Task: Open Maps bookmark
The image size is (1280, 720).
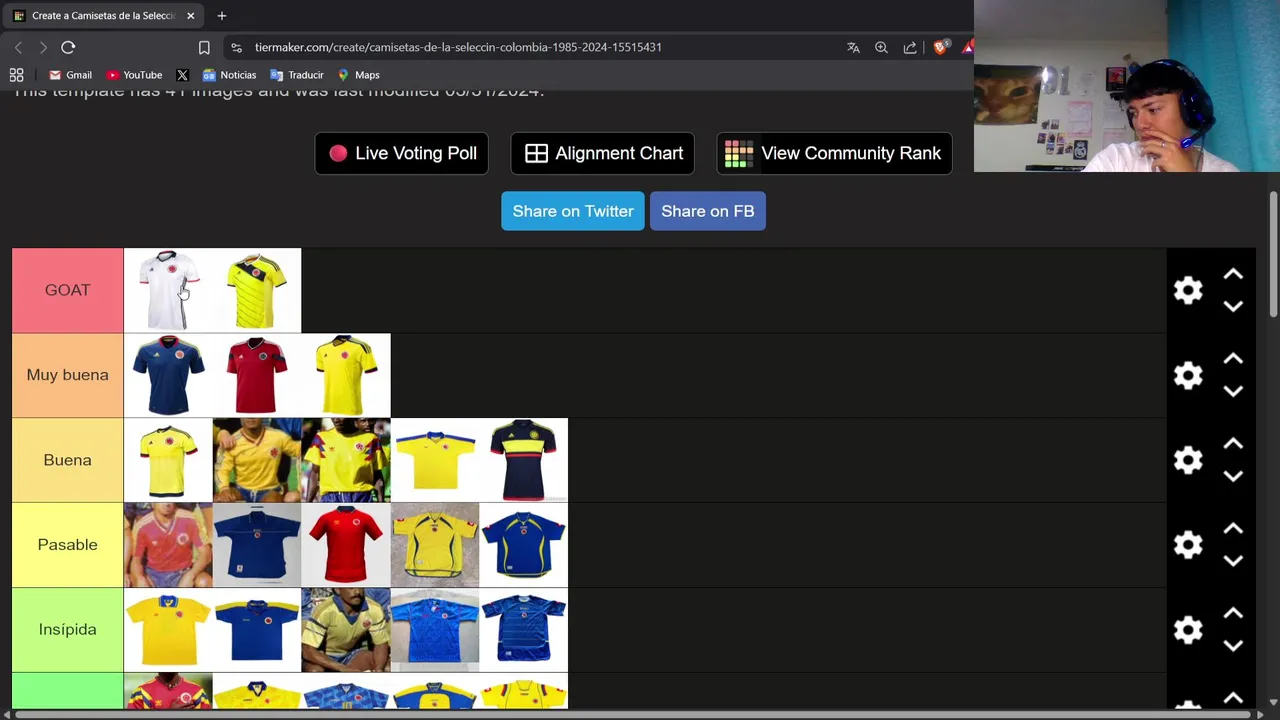Action: (x=358, y=75)
